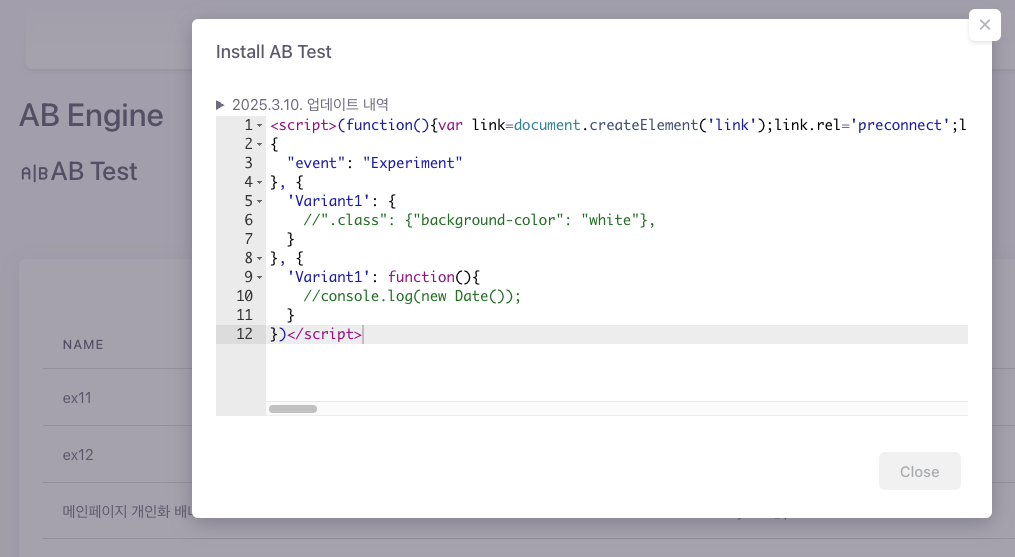Collapse code fold arrow on line 4

(260, 183)
